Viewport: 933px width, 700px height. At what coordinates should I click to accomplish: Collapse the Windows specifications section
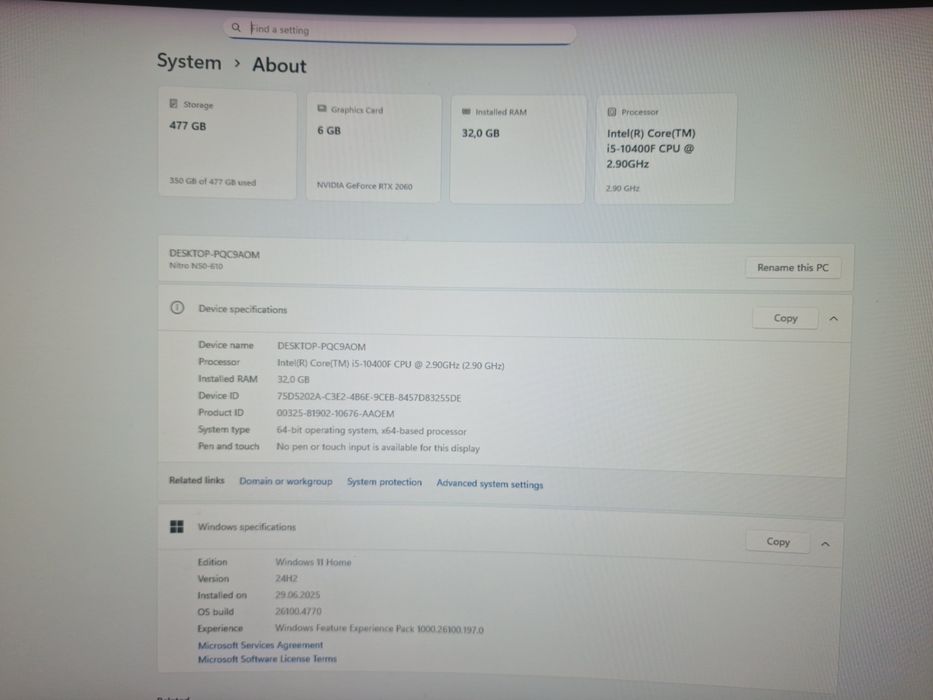(825, 543)
